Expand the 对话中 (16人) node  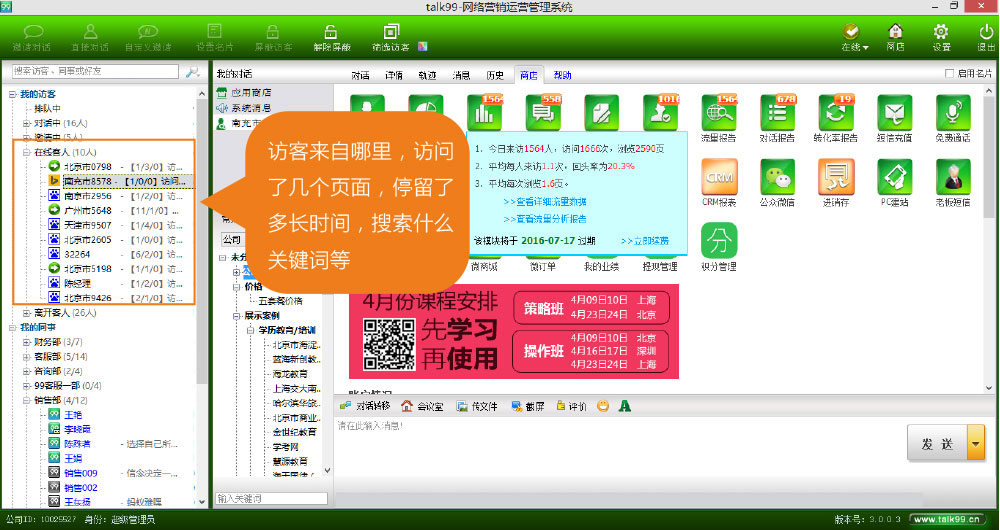(x=26, y=123)
